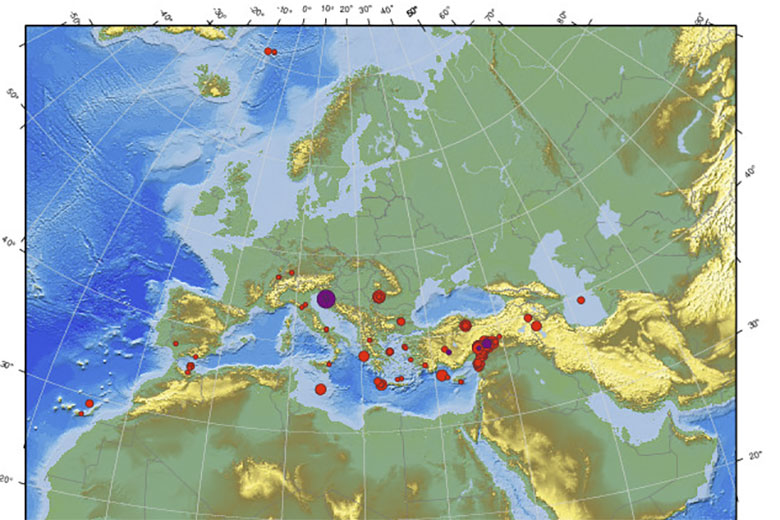Click the large purple earthquake circle over Italy
This screenshot has width=780, height=520.
(x=326, y=298)
